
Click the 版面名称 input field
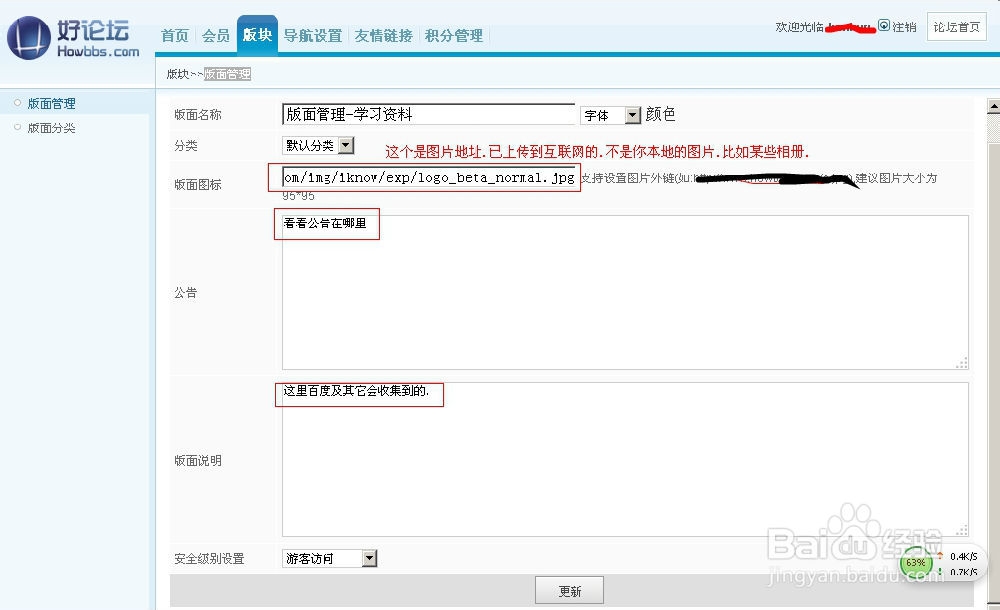[x=428, y=114]
